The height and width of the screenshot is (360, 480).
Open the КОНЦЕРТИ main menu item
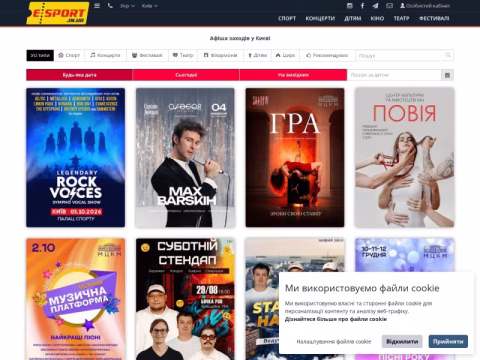coord(320,18)
